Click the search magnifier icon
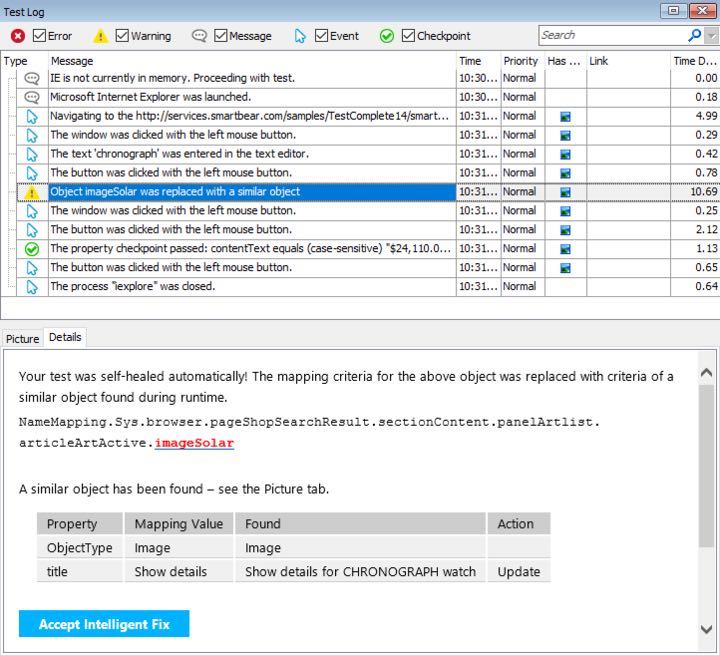Viewport: 720px width, 656px height. [x=694, y=35]
